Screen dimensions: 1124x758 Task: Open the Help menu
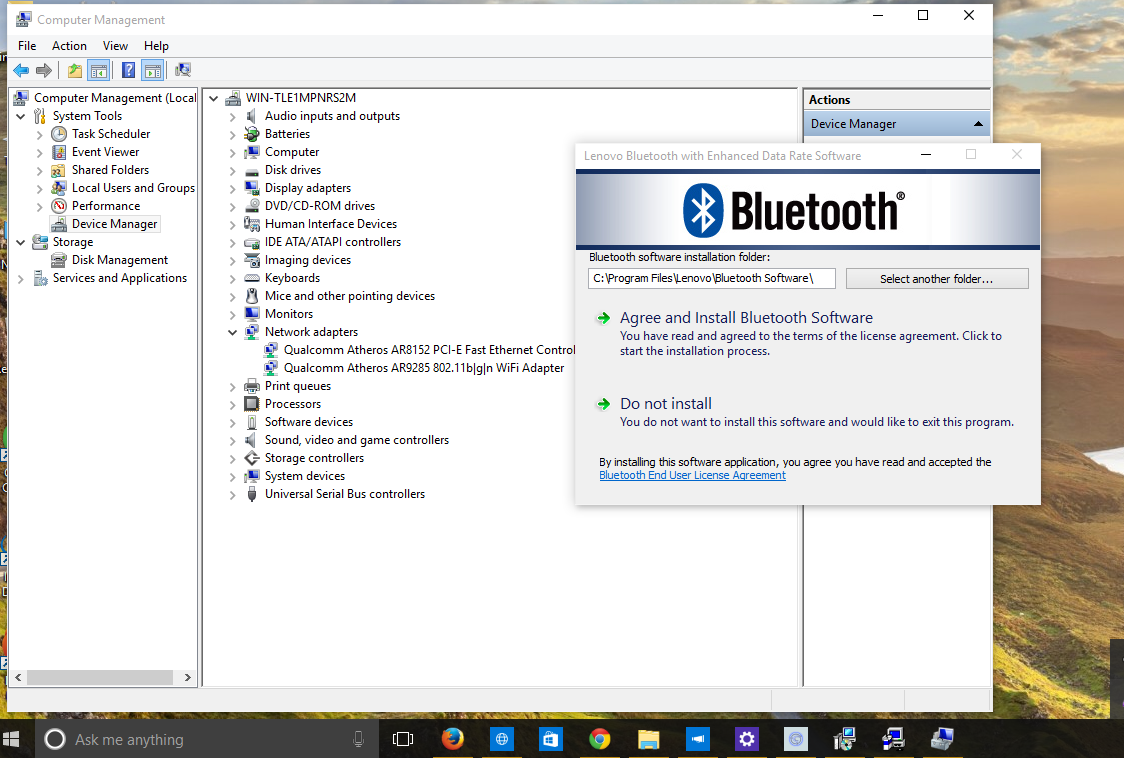(x=156, y=46)
